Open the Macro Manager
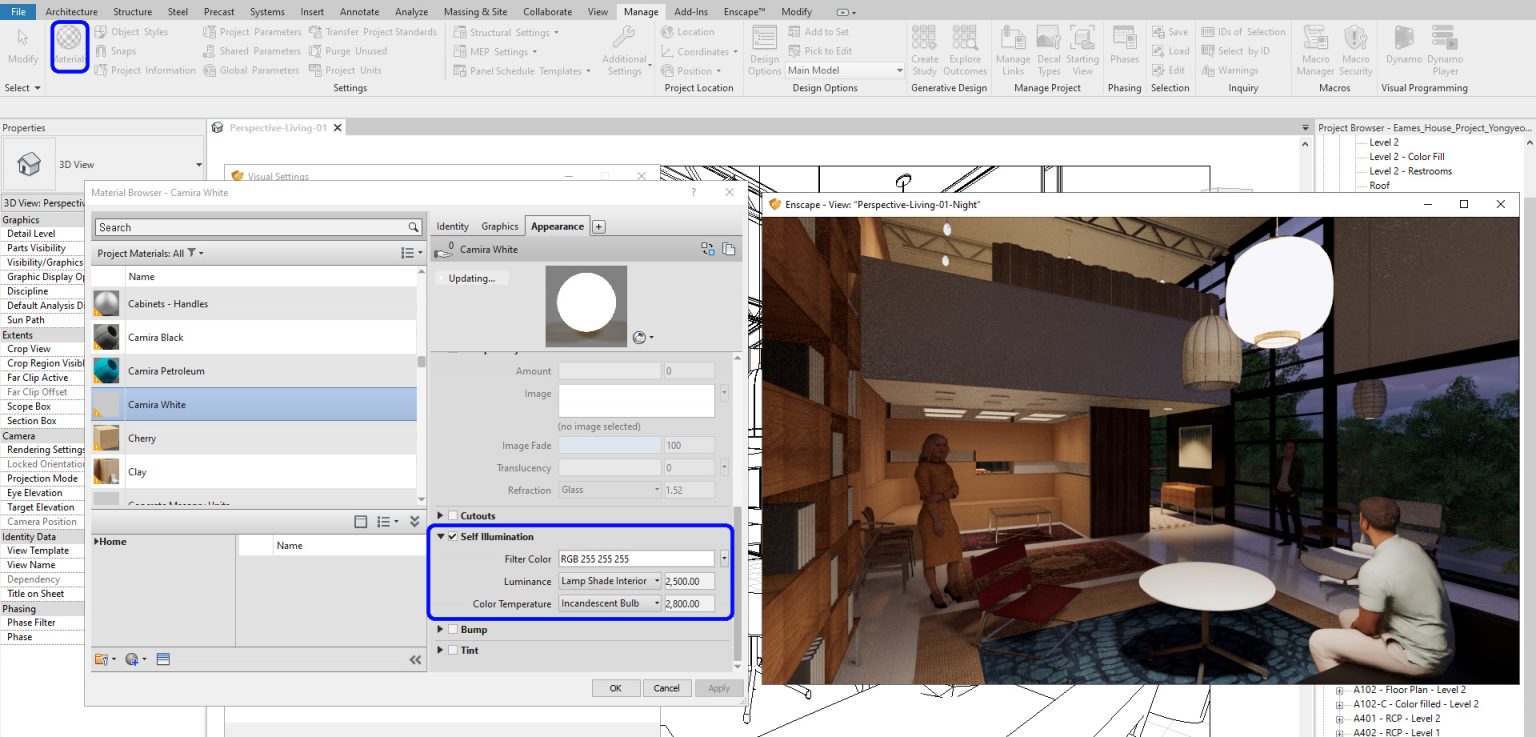1536x737 pixels. coord(1314,48)
